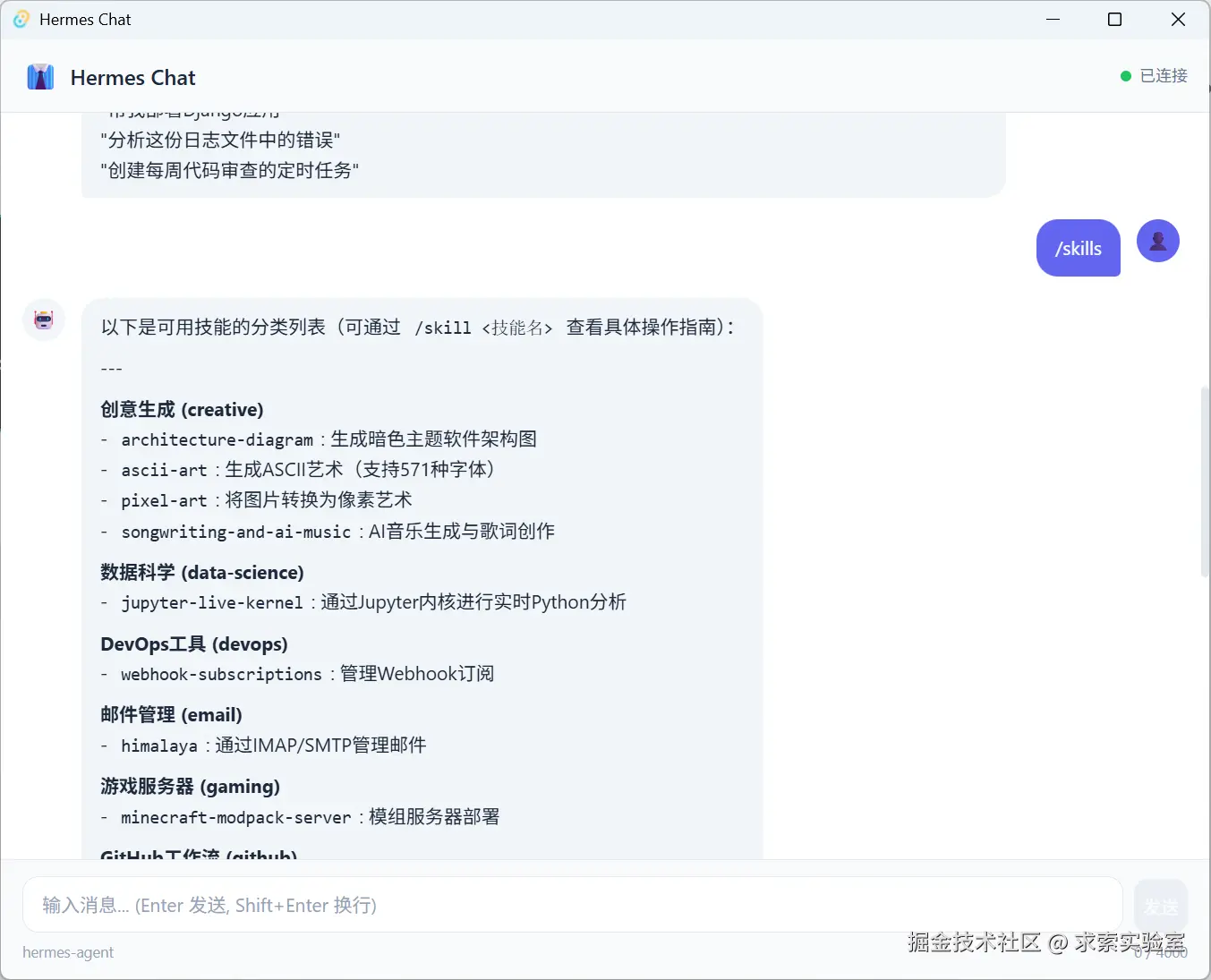The height and width of the screenshot is (980, 1211).
Task: Click the /skills user message bubble
Action: [x=1079, y=248]
